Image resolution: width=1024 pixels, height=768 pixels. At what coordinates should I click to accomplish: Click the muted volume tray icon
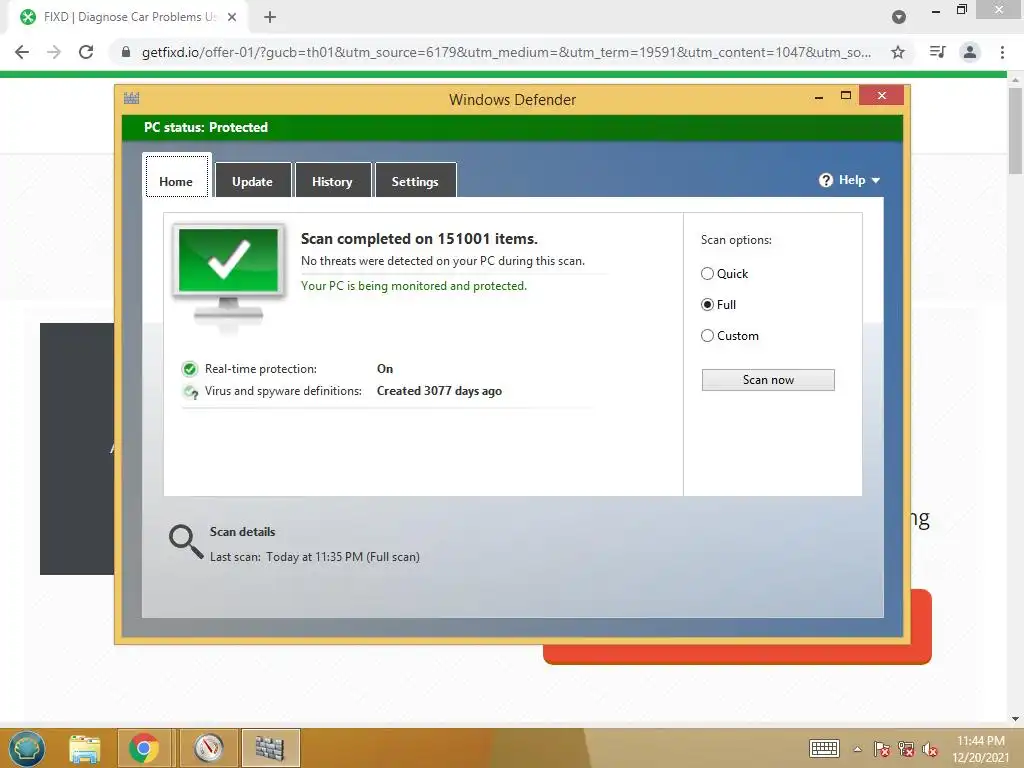click(930, 749)
